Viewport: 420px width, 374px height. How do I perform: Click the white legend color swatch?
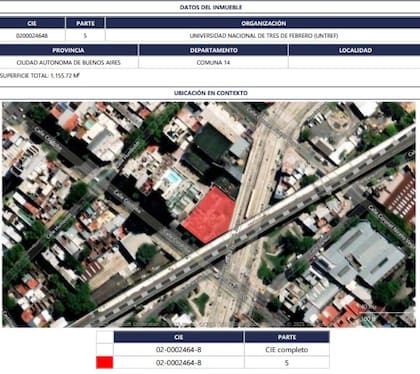coord(105,349)
